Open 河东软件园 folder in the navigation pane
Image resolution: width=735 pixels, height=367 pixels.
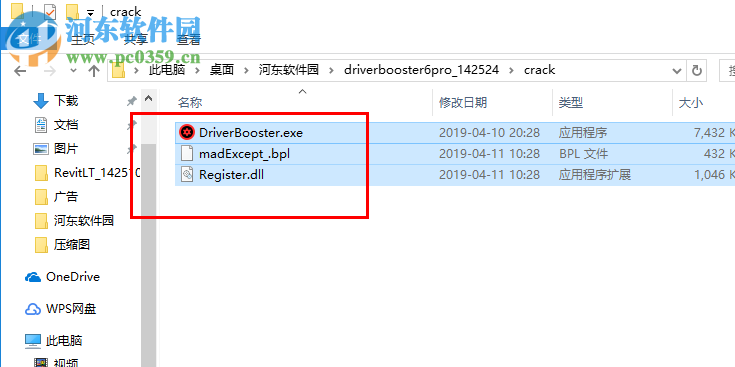point(83,220)
